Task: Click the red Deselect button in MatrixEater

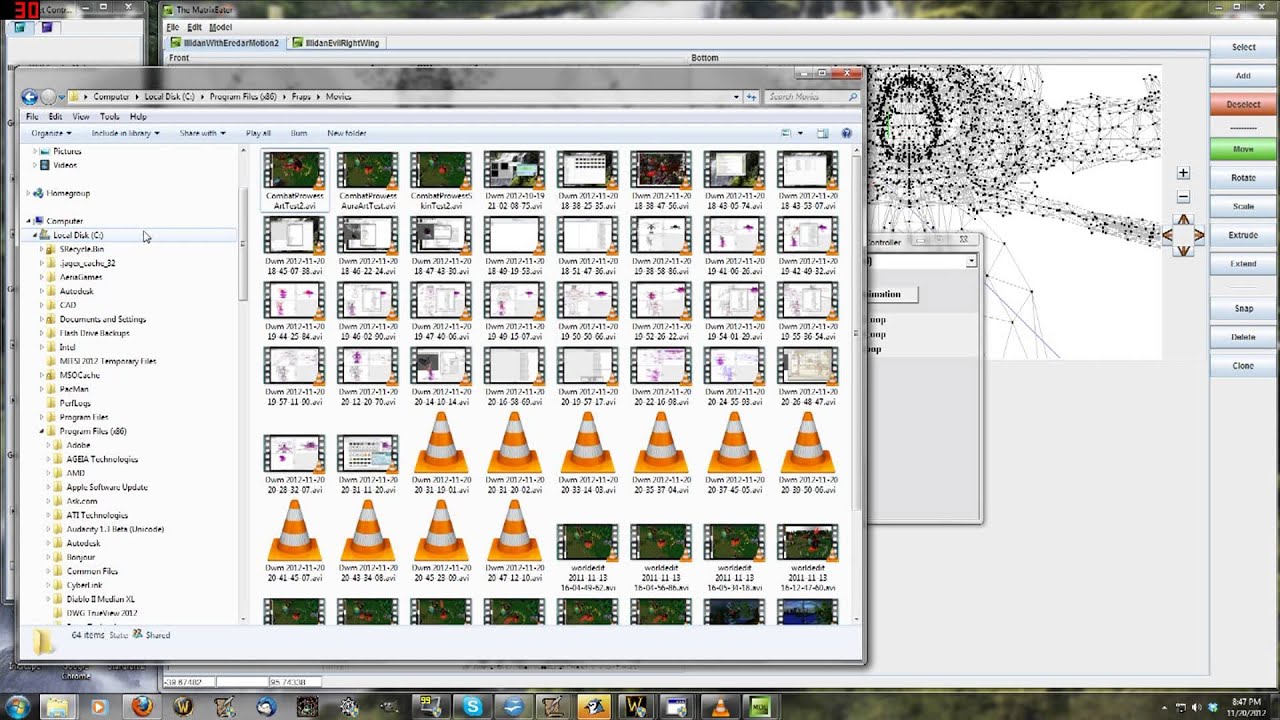Action: [1243, 104]
